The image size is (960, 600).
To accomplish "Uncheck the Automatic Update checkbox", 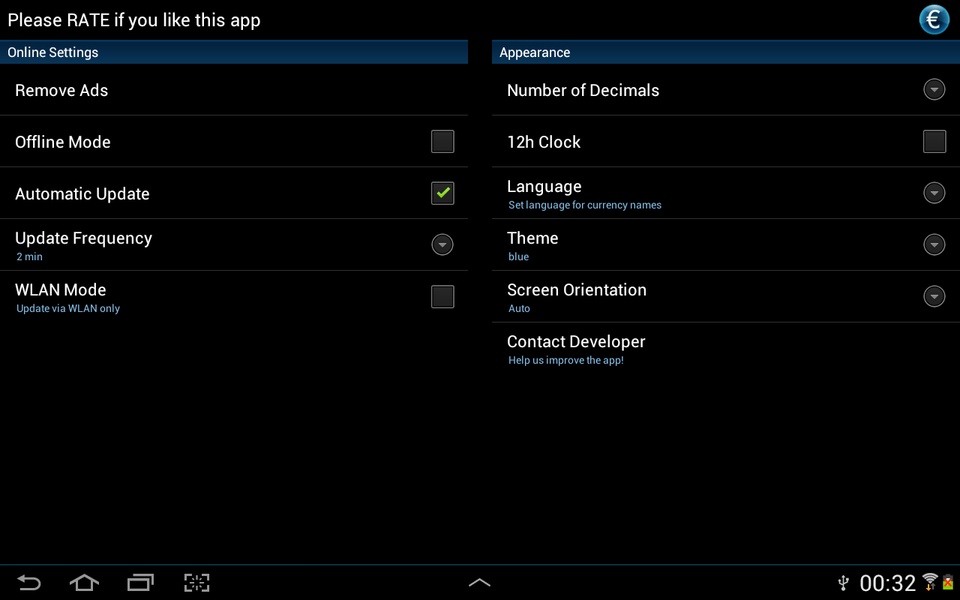I will [x=442, y=193].
